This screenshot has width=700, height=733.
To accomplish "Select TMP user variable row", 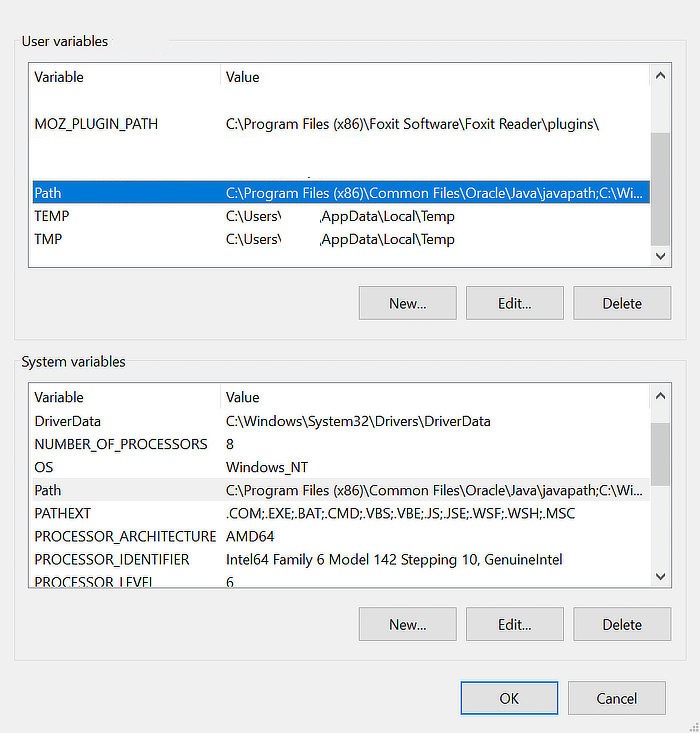I will 341,239.
